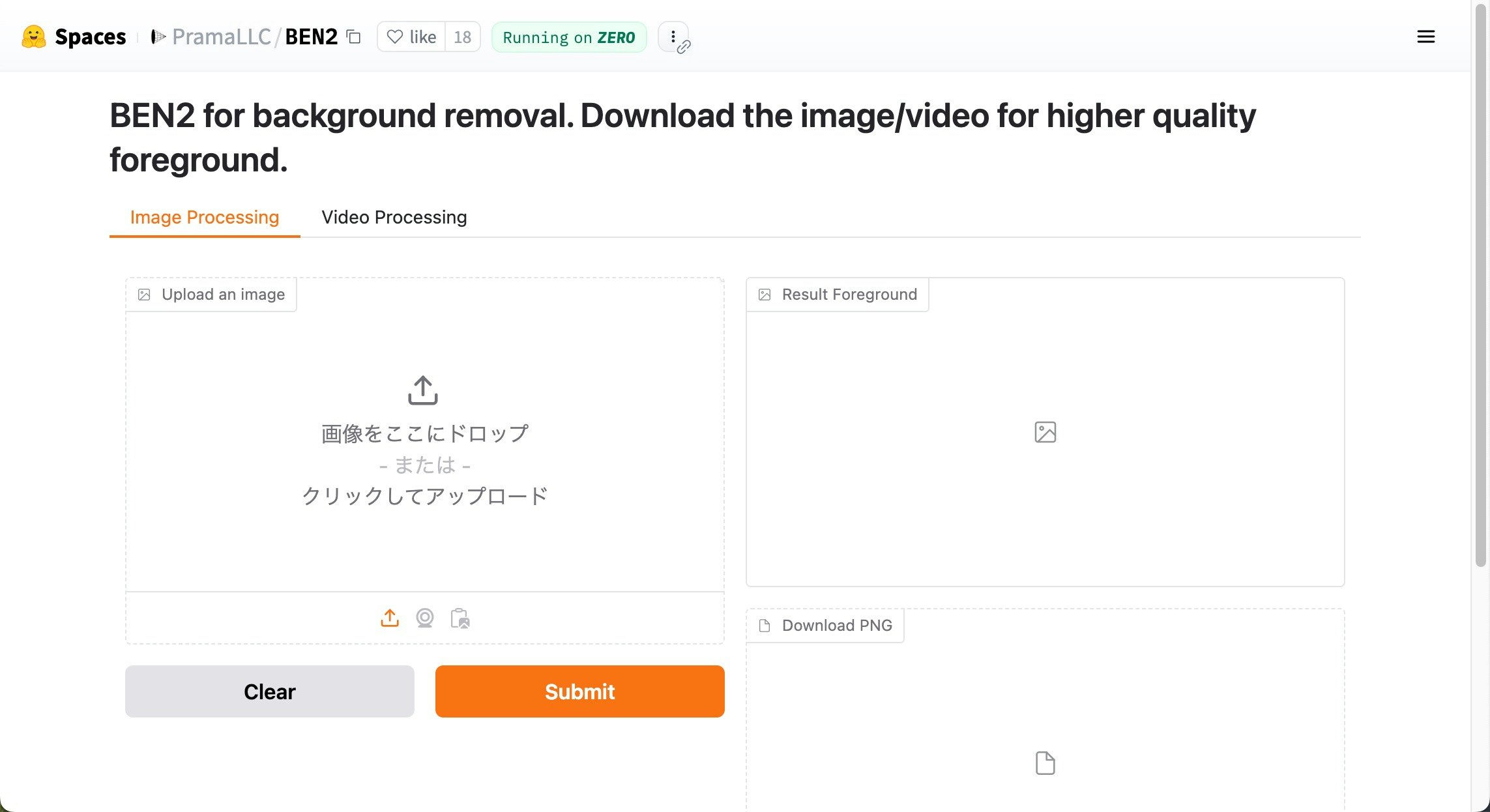
Task: Open the BEN2 space link
Action: click(312, 36)
